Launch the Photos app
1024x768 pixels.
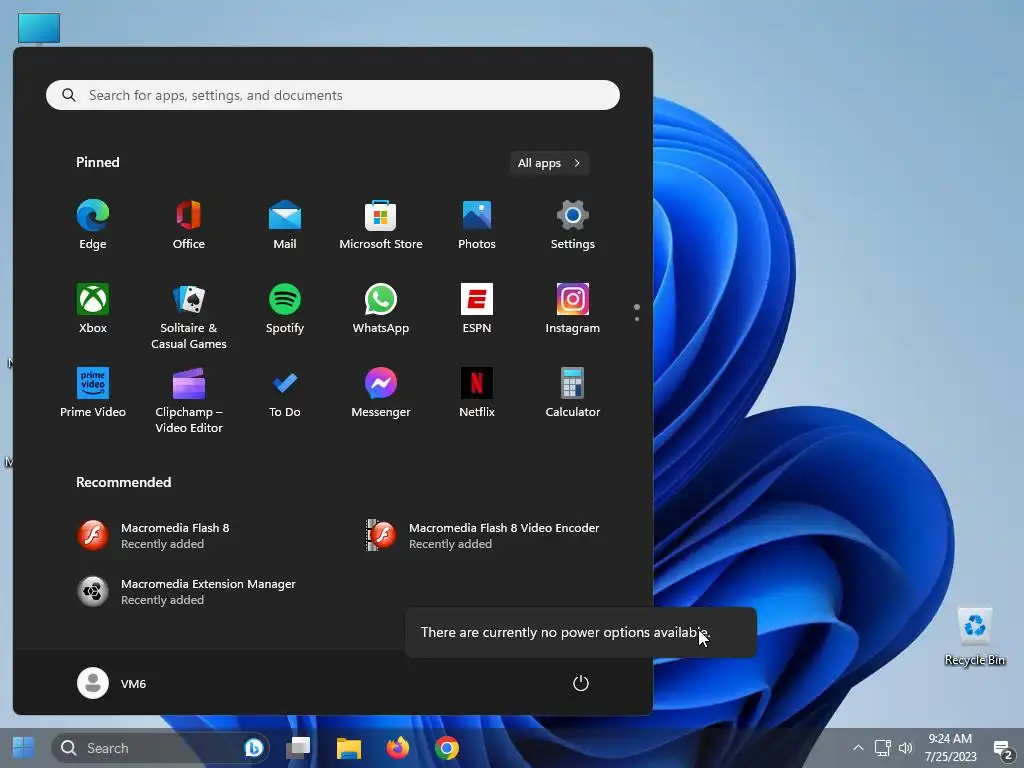[x=477, y=225]
